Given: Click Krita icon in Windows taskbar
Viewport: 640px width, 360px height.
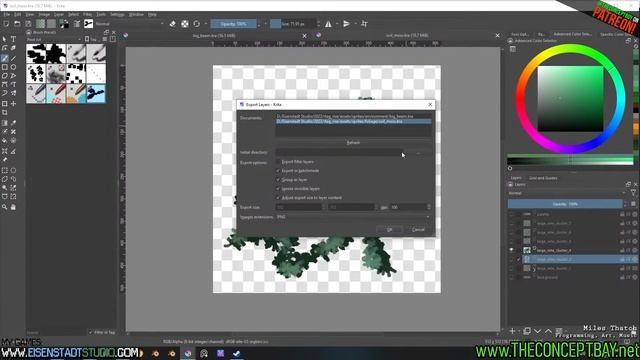Looking at the screenshot, I should 188,353.
